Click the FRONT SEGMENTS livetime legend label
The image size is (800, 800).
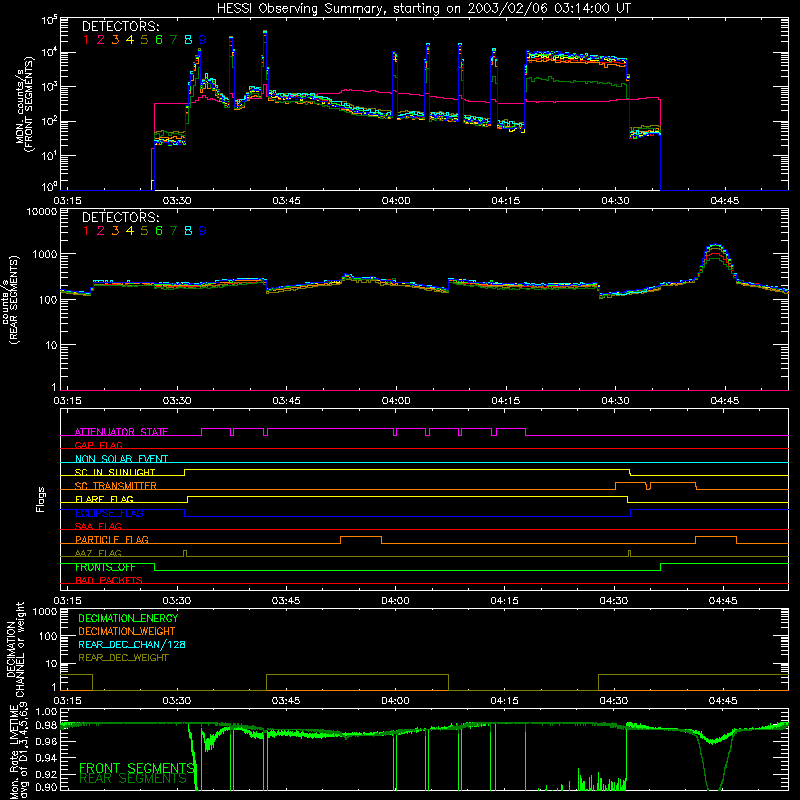coord(137,768)
